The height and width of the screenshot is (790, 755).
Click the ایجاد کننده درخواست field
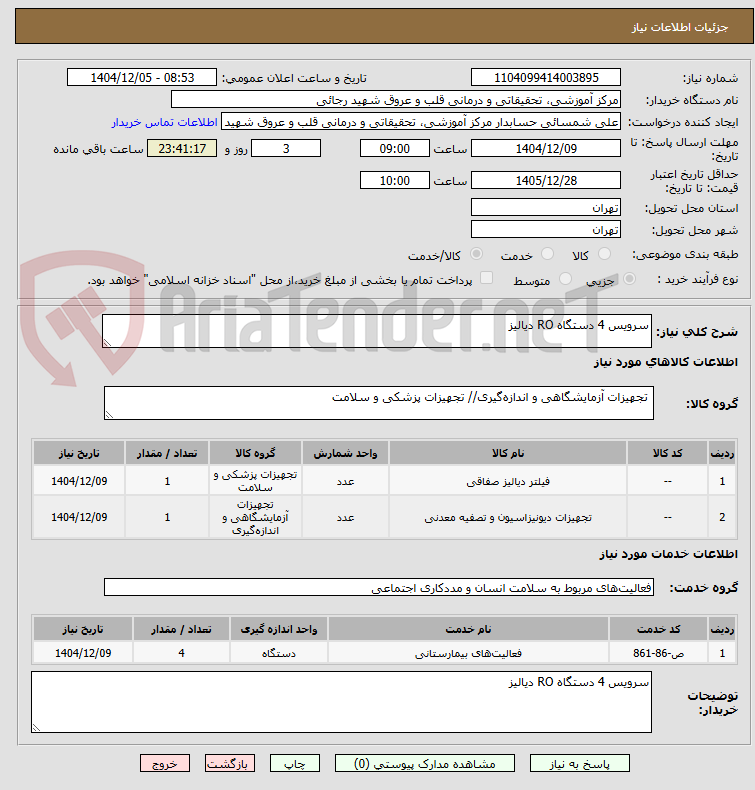[x=421, y=121]
